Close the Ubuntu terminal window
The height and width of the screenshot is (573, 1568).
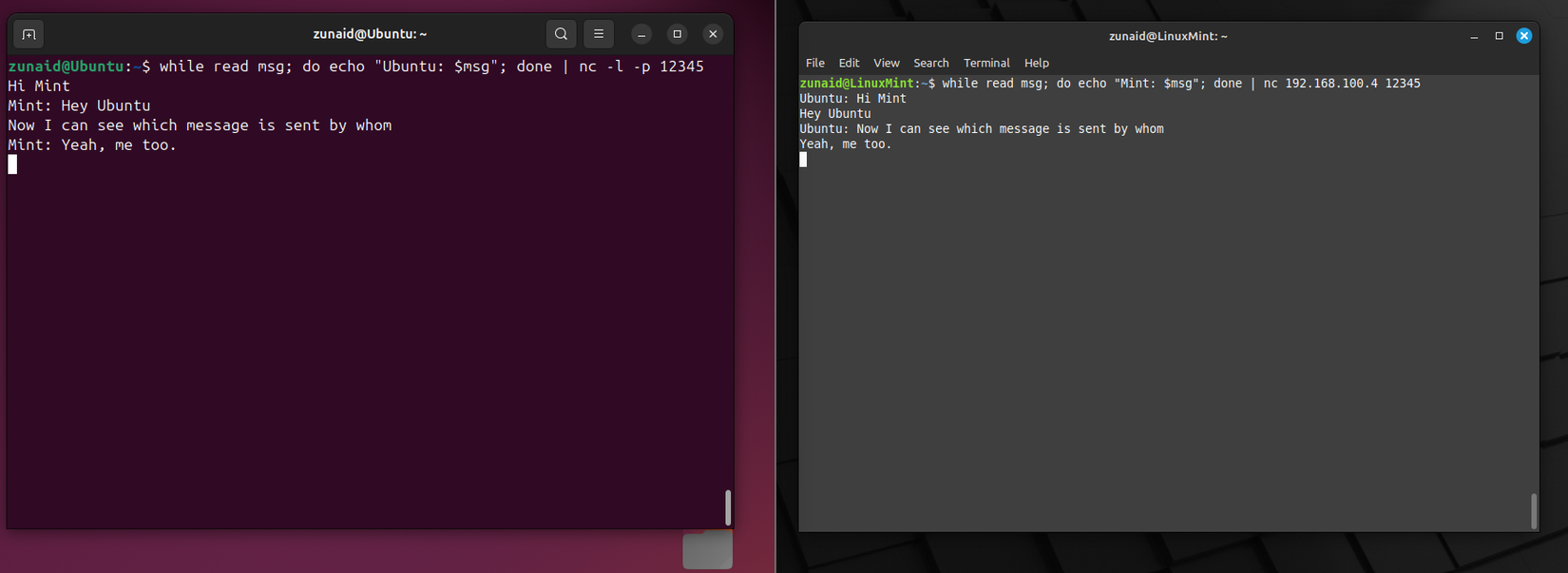(713, 34)
